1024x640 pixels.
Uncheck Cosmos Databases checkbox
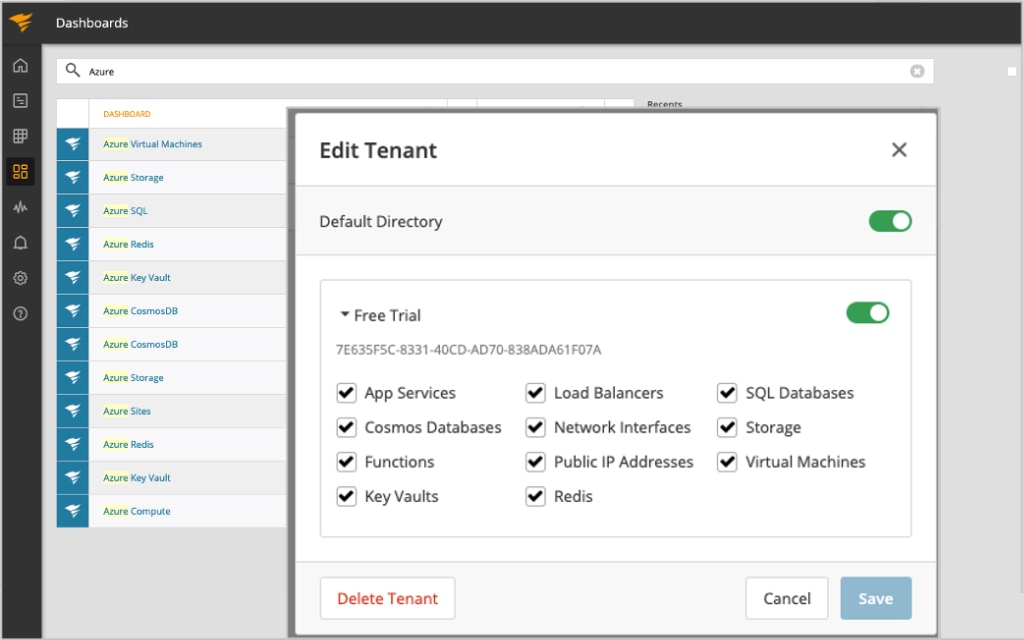pos(346,427)
